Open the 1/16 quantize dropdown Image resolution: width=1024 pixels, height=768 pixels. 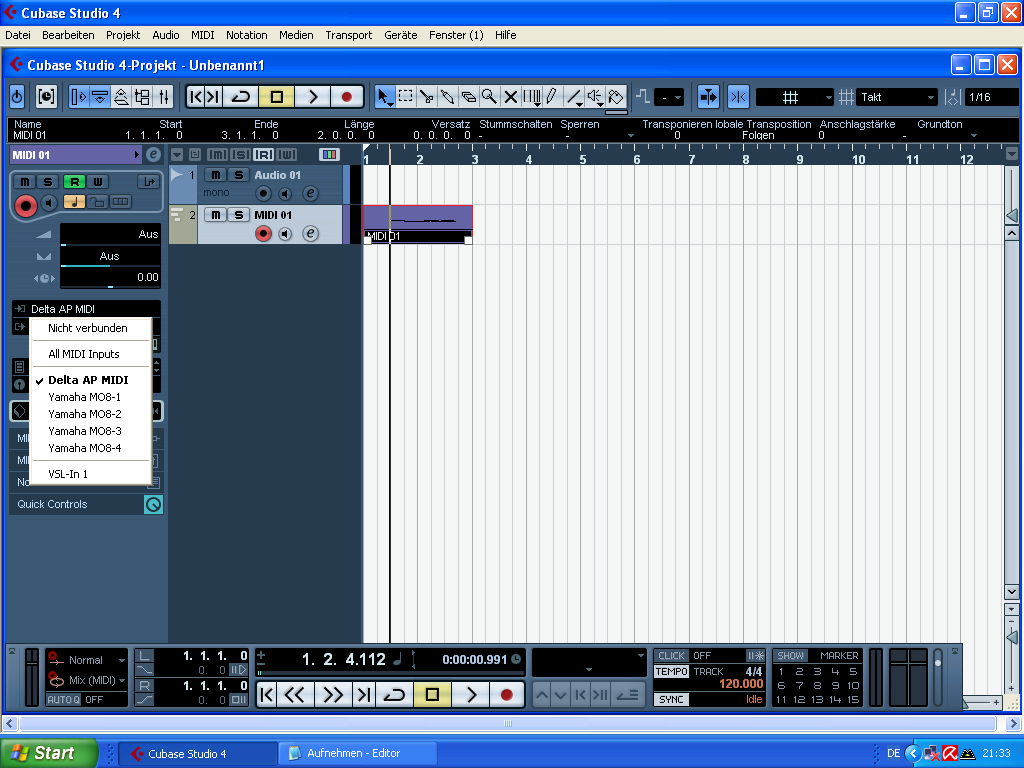click(x=991, y=97)
